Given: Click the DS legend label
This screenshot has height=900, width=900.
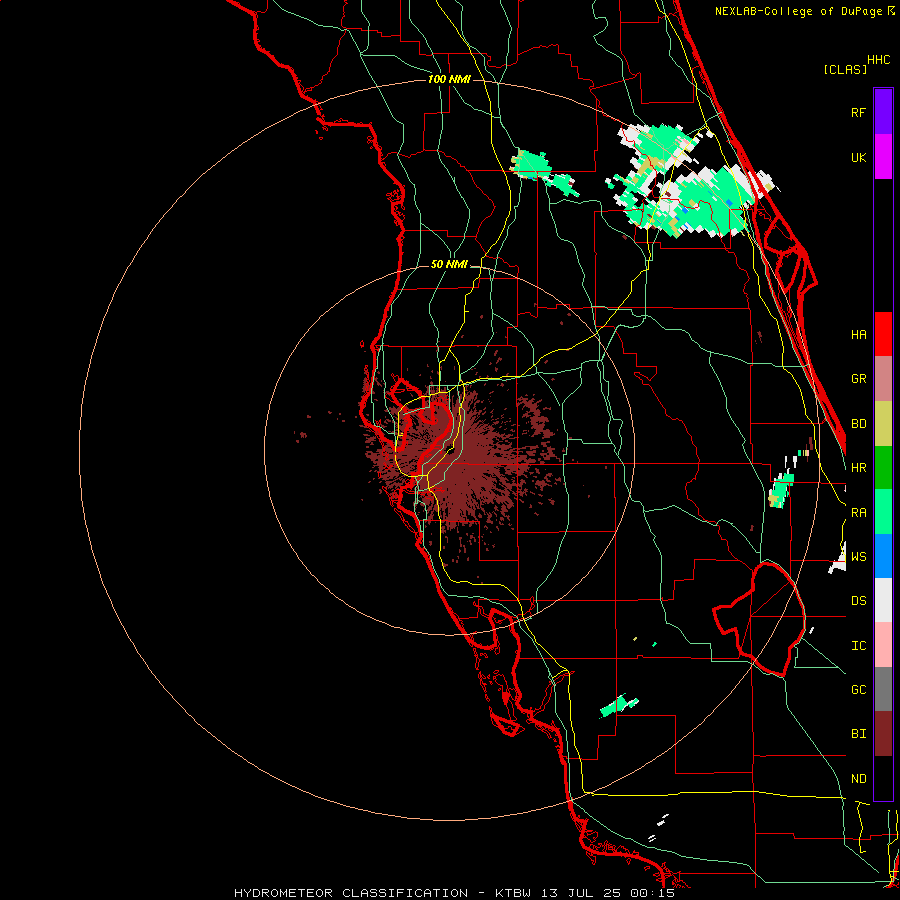Looking at the screenshot, I should [858, 601].
